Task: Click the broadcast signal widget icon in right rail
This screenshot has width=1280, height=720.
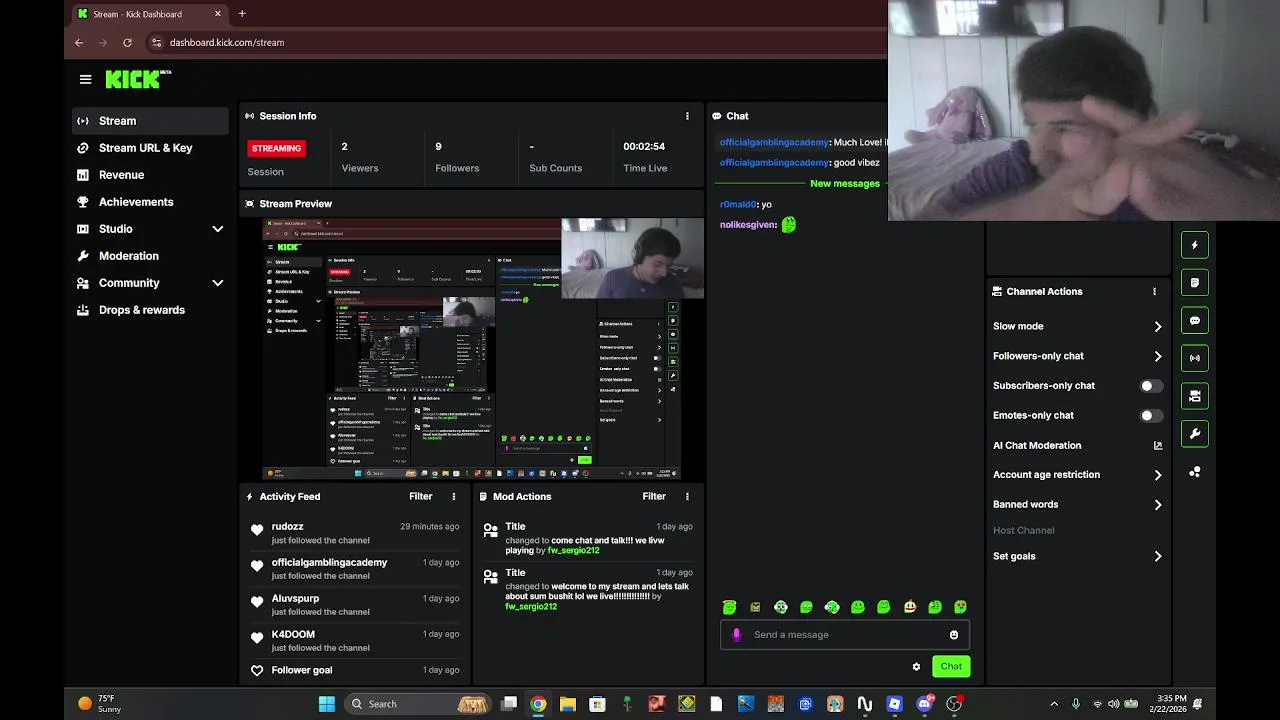Action: pyautogui.click(x=1194, y=358)
